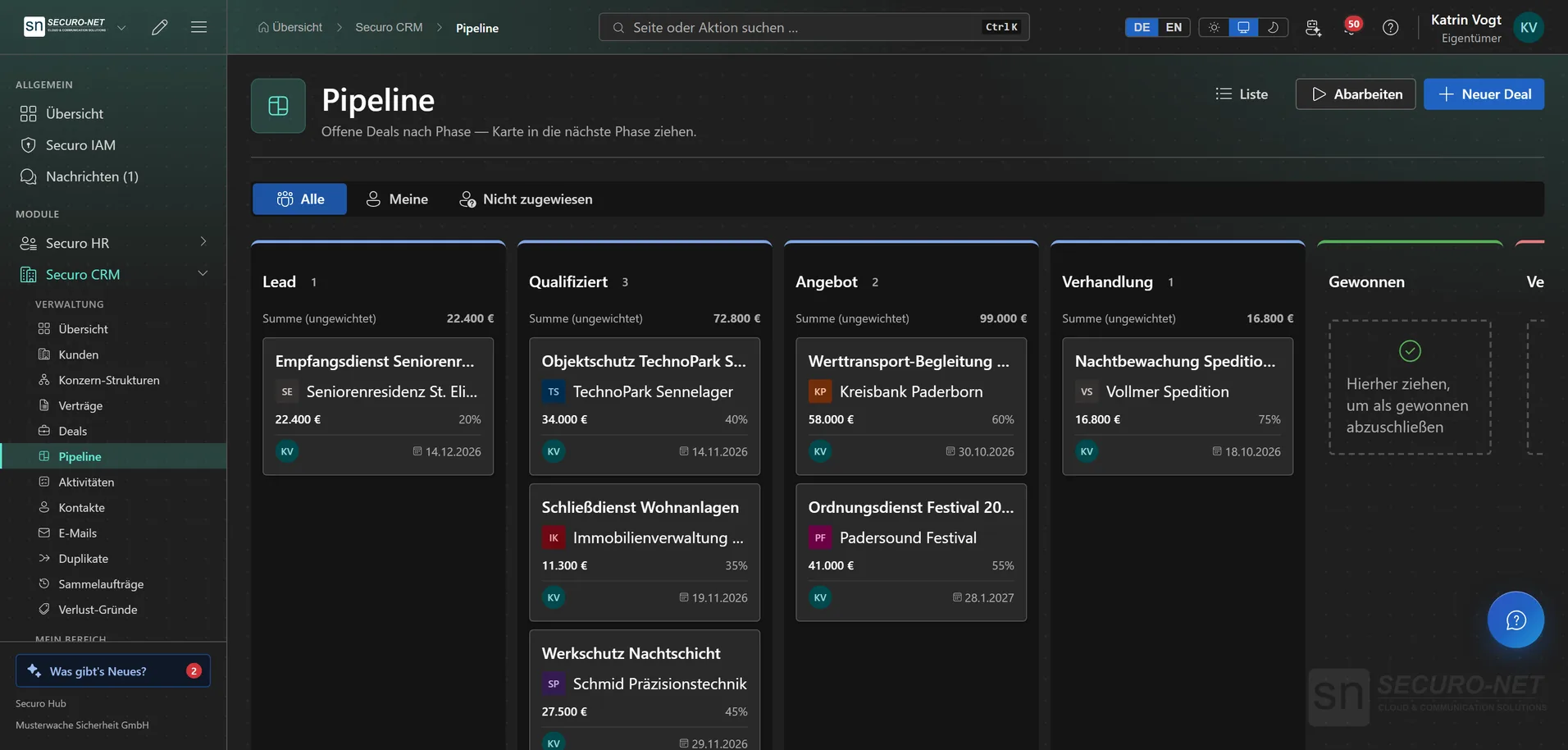Click the TS badge on TechnoPark Sennelager

pos(554,391)
